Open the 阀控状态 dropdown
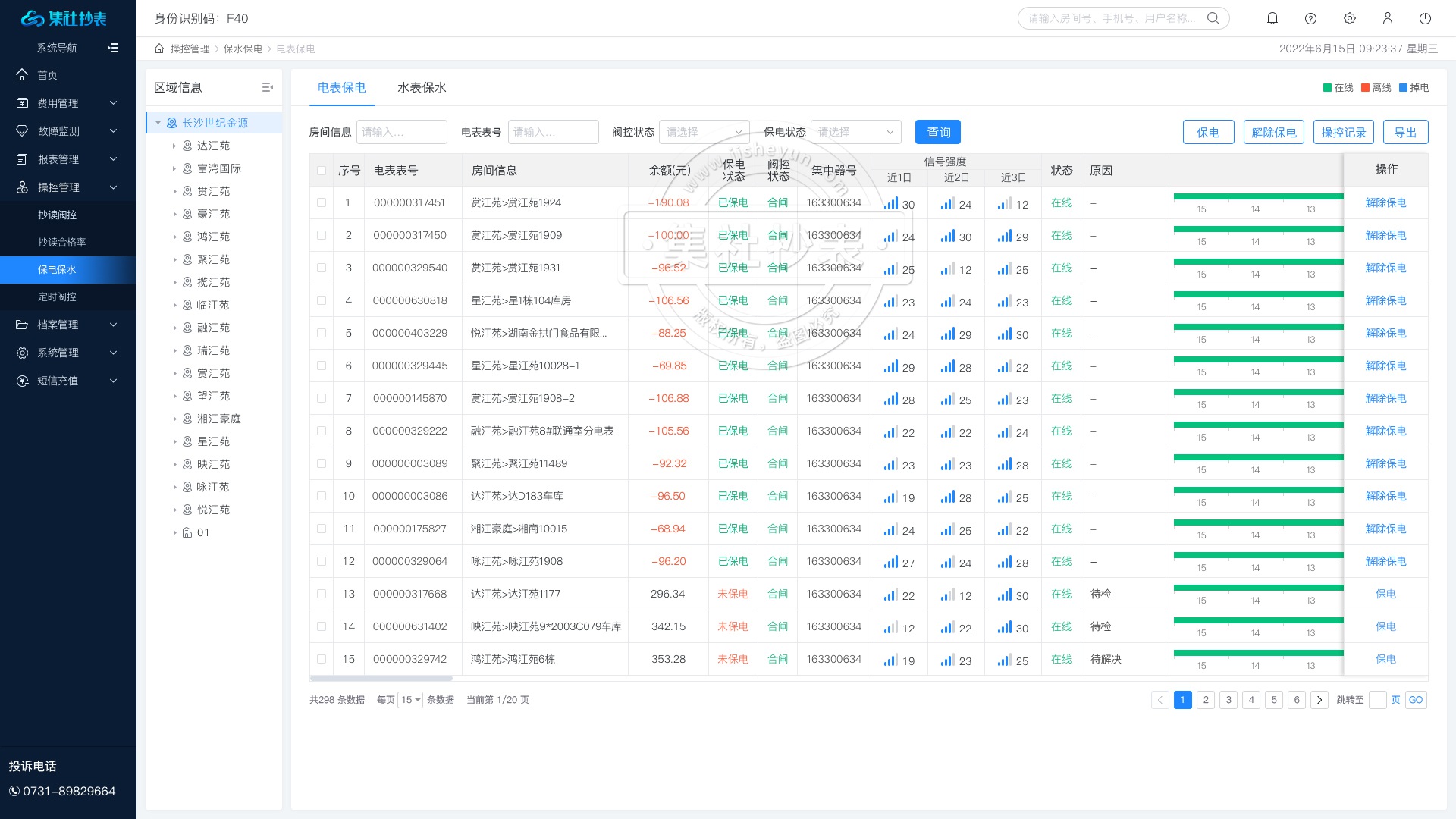The height and width of the screenshot is (819, 1456). pos(704,132)
